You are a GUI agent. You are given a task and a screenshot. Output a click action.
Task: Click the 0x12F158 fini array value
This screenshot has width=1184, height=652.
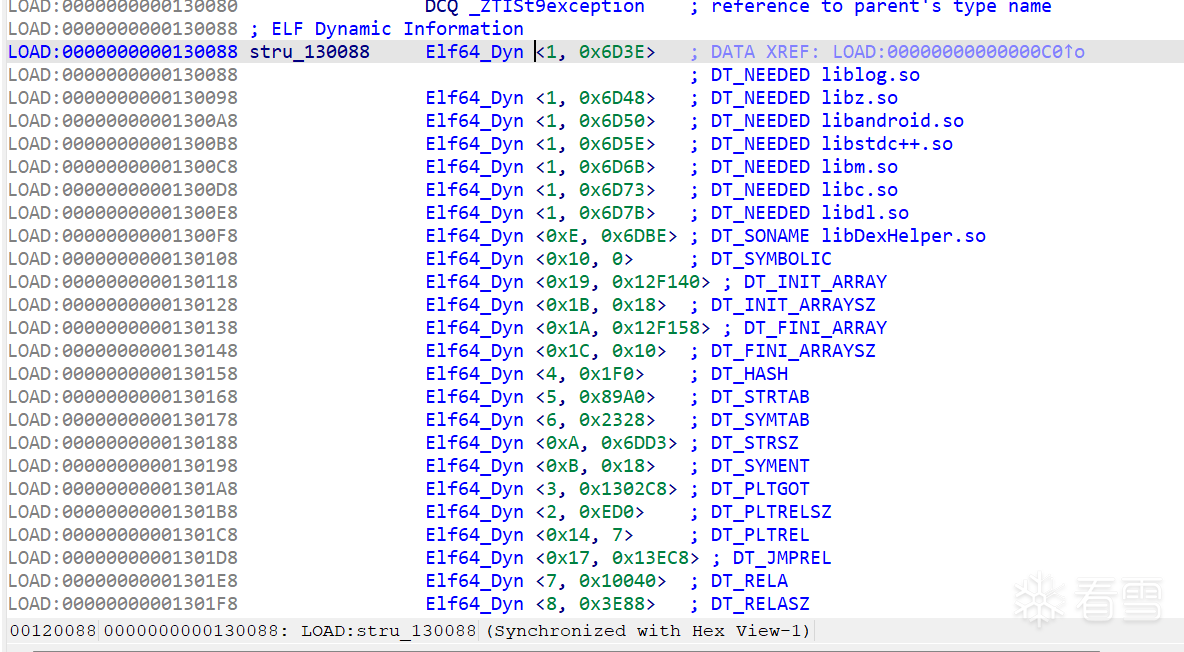point(655,328)
